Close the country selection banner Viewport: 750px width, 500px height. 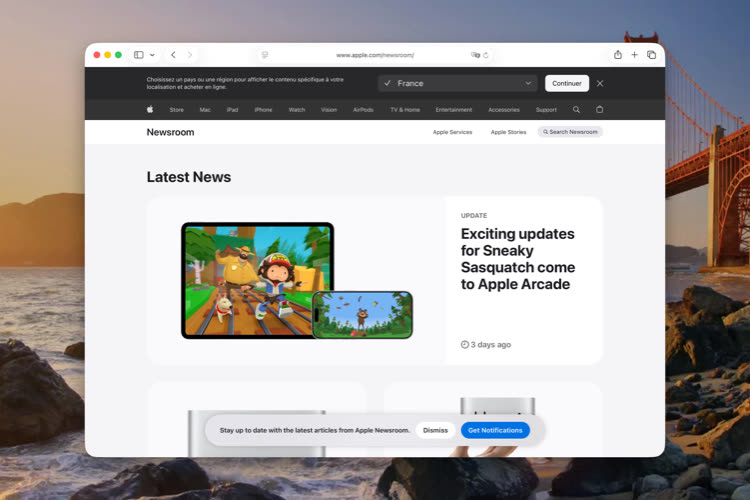tap(600, 83)
